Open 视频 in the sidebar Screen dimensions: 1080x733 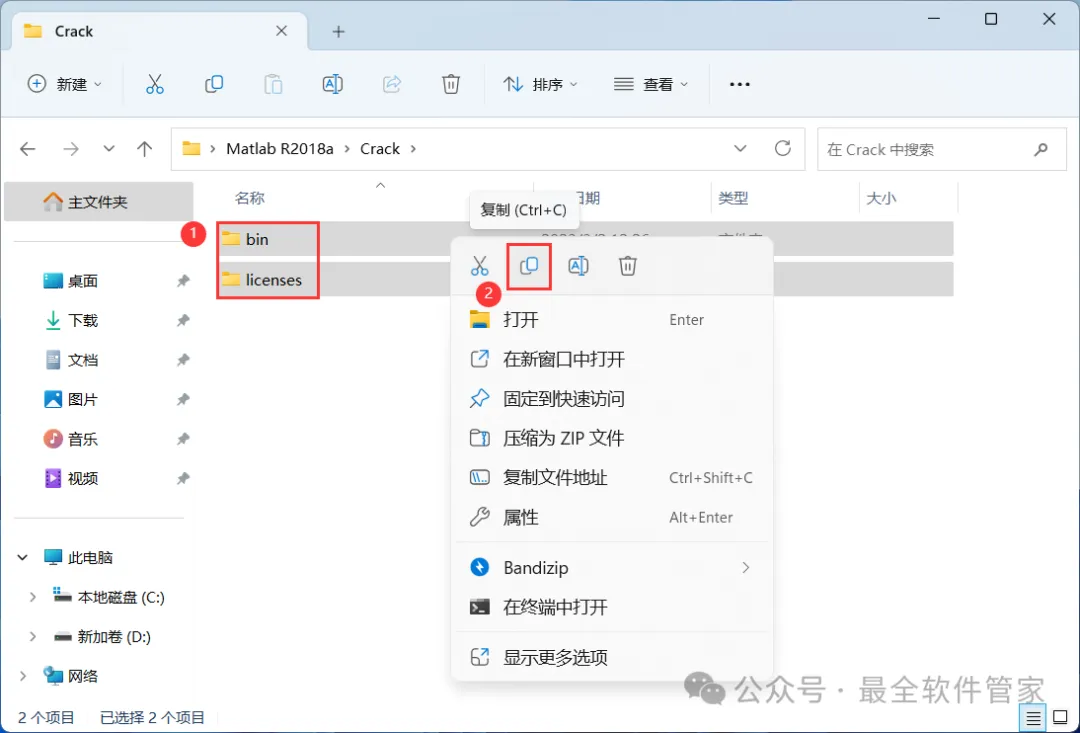click(x=83, y=478)
